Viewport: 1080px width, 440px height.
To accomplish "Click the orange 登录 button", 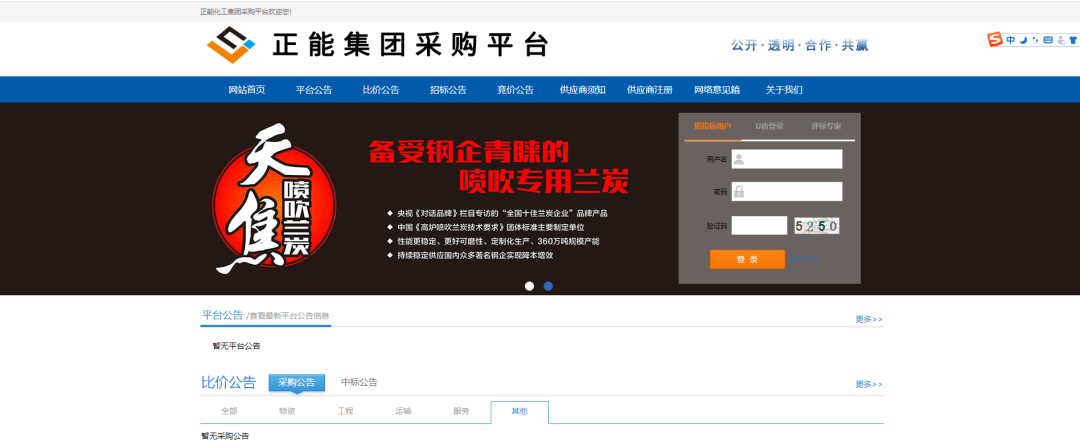I will (747, 260).
